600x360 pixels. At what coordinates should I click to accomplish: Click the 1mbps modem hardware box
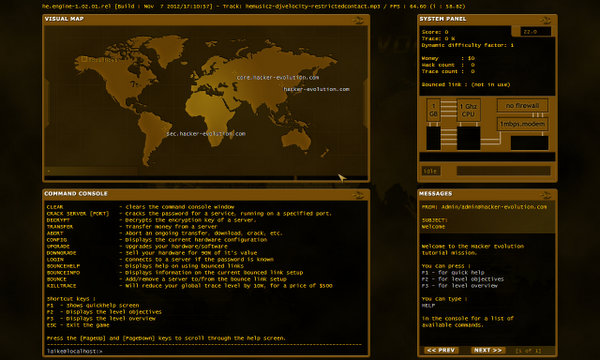[x=522, y=124]
